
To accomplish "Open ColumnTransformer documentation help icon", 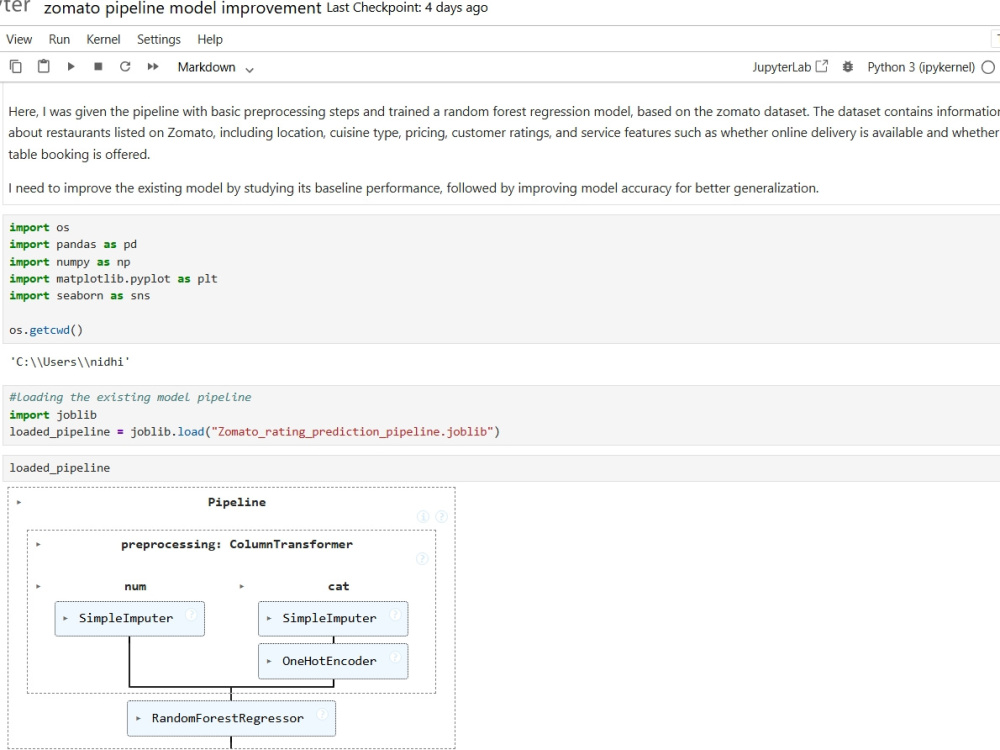I will pyautogui.click(x=422, y=559).
